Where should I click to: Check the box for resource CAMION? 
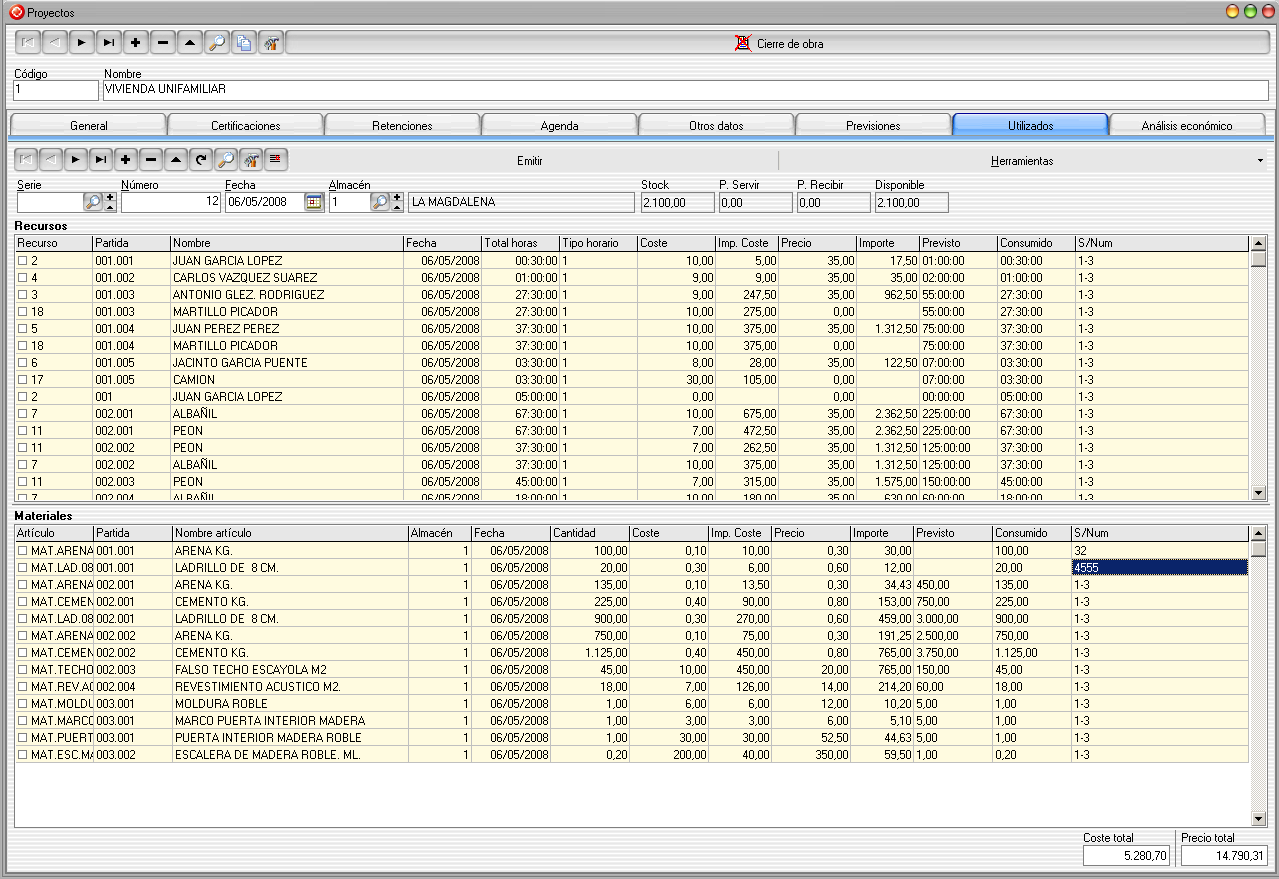[22, 380]
